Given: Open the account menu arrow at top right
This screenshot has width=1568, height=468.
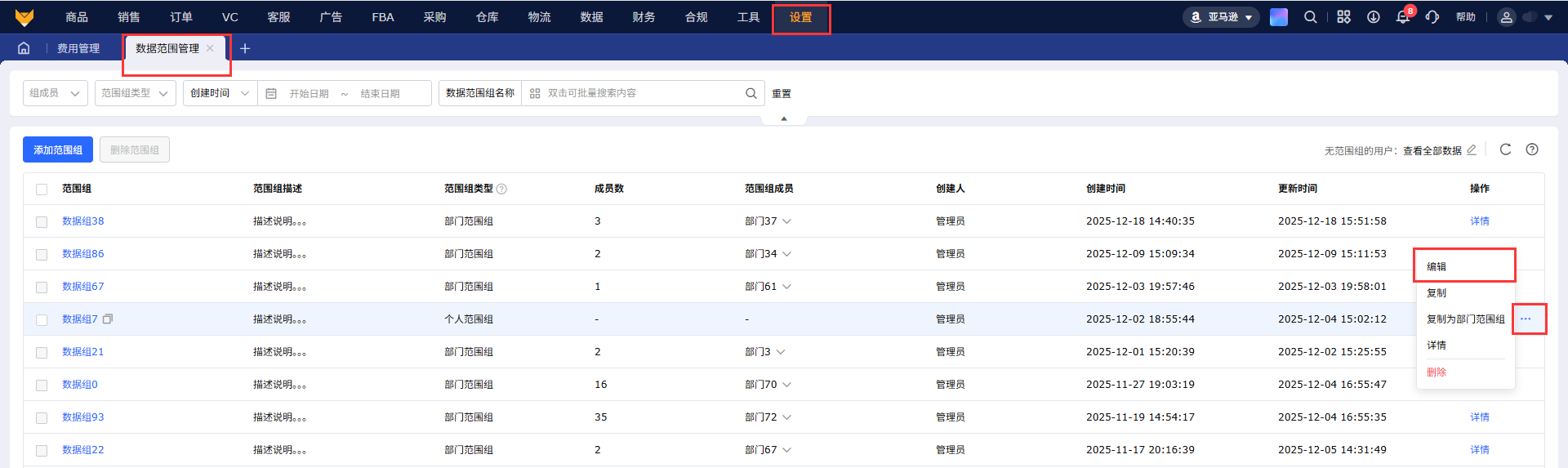Looking at the screenshot, I should click(x=1548, y=17).
